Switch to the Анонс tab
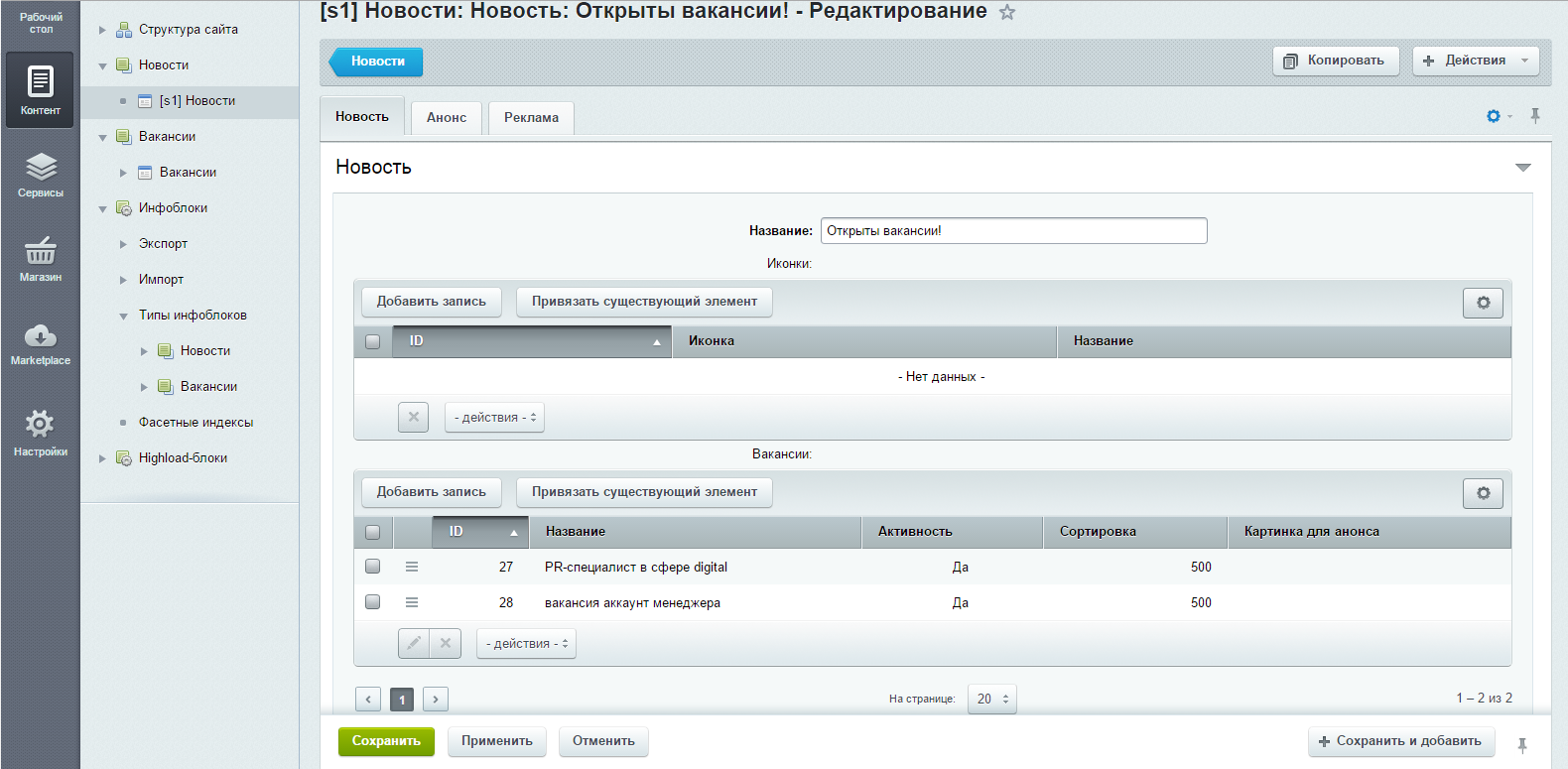This screenshot has height=769, width=1568. point(447,117)
